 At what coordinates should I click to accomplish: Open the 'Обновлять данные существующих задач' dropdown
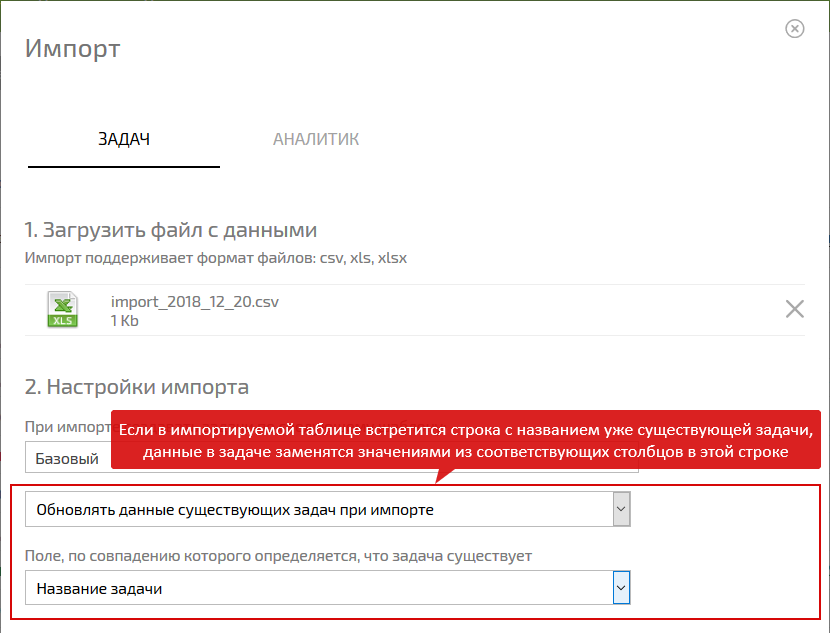pyautogui.click(x=328, y=509)
